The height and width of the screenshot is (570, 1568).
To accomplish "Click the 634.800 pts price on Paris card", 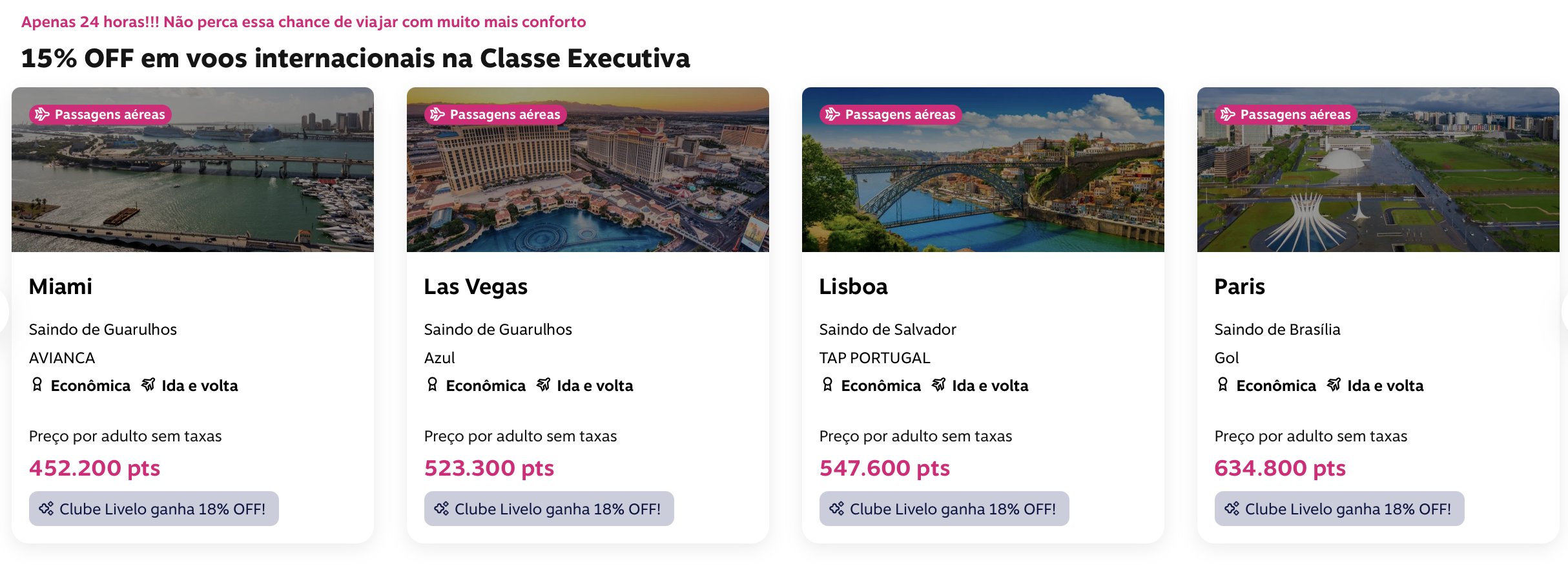I will [1280, 468].
